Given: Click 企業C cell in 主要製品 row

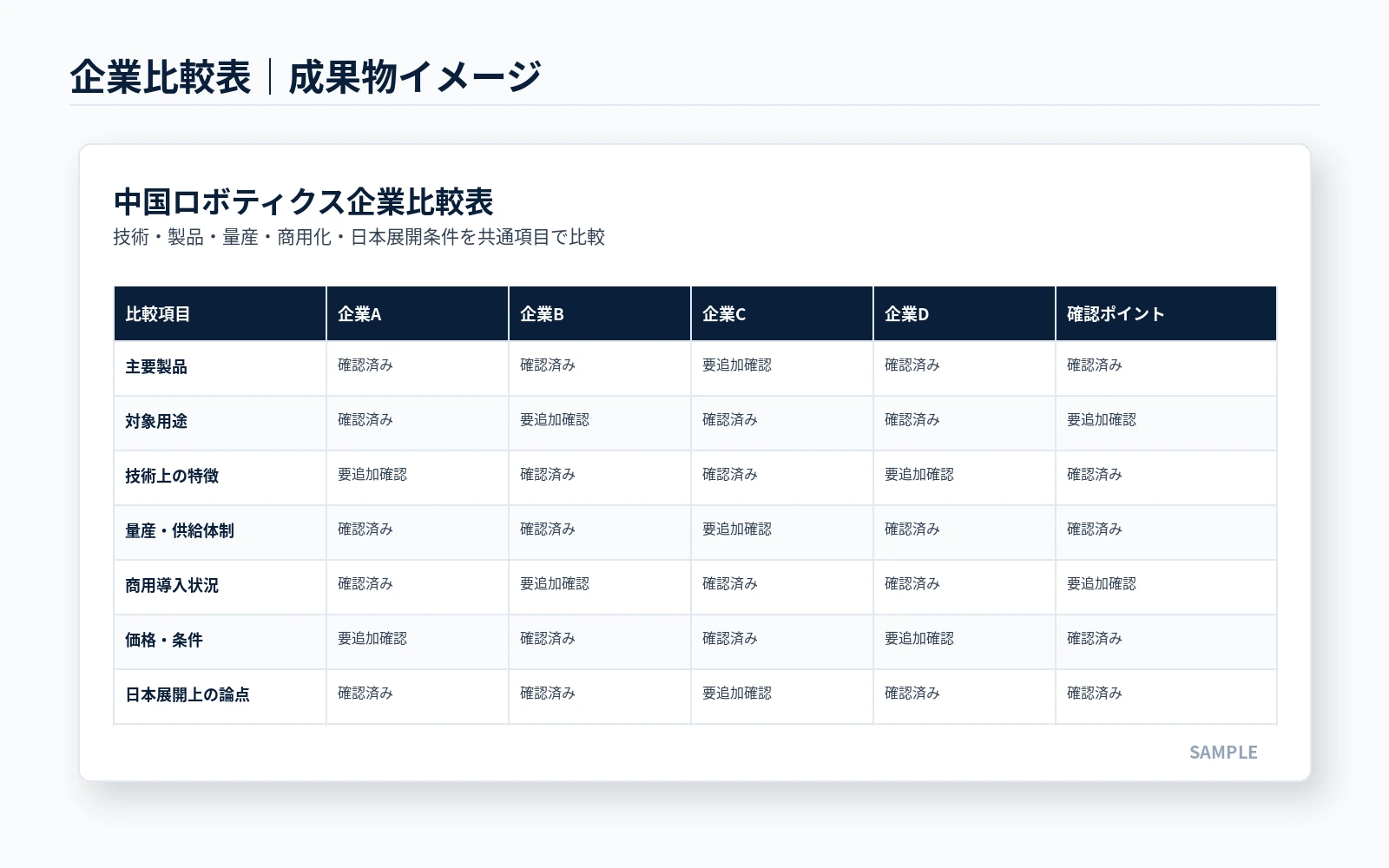Looking at the screenshot, I should coord(782,368).
